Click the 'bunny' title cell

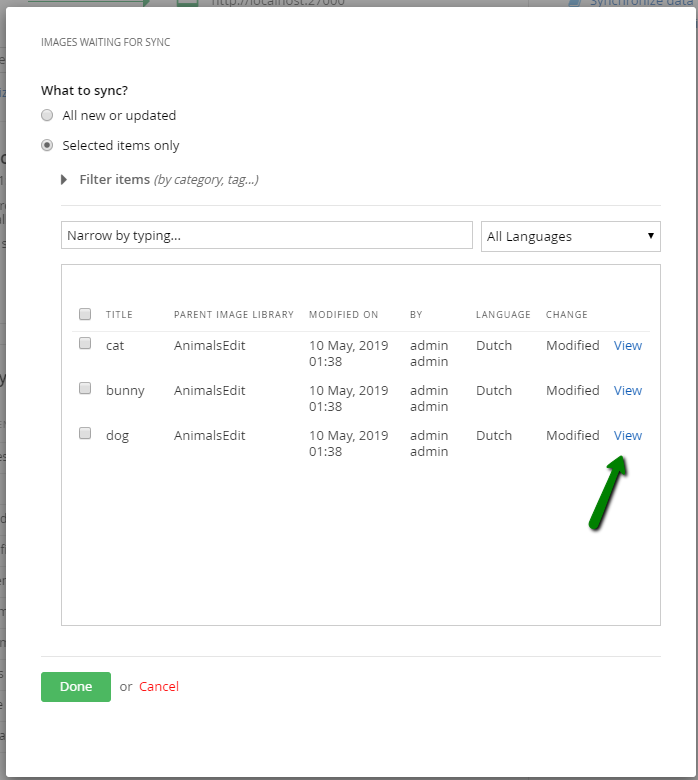[x=125, y=391]
